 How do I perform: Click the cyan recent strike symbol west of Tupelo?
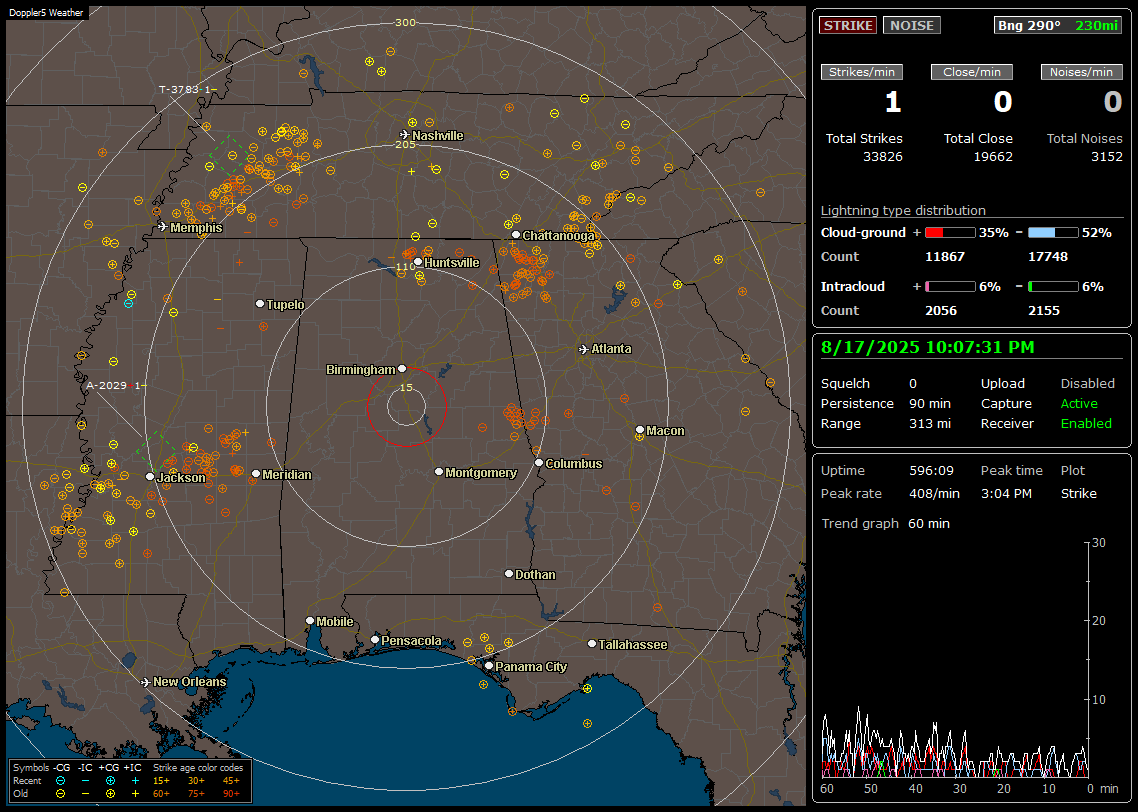(x=128, y=303)
